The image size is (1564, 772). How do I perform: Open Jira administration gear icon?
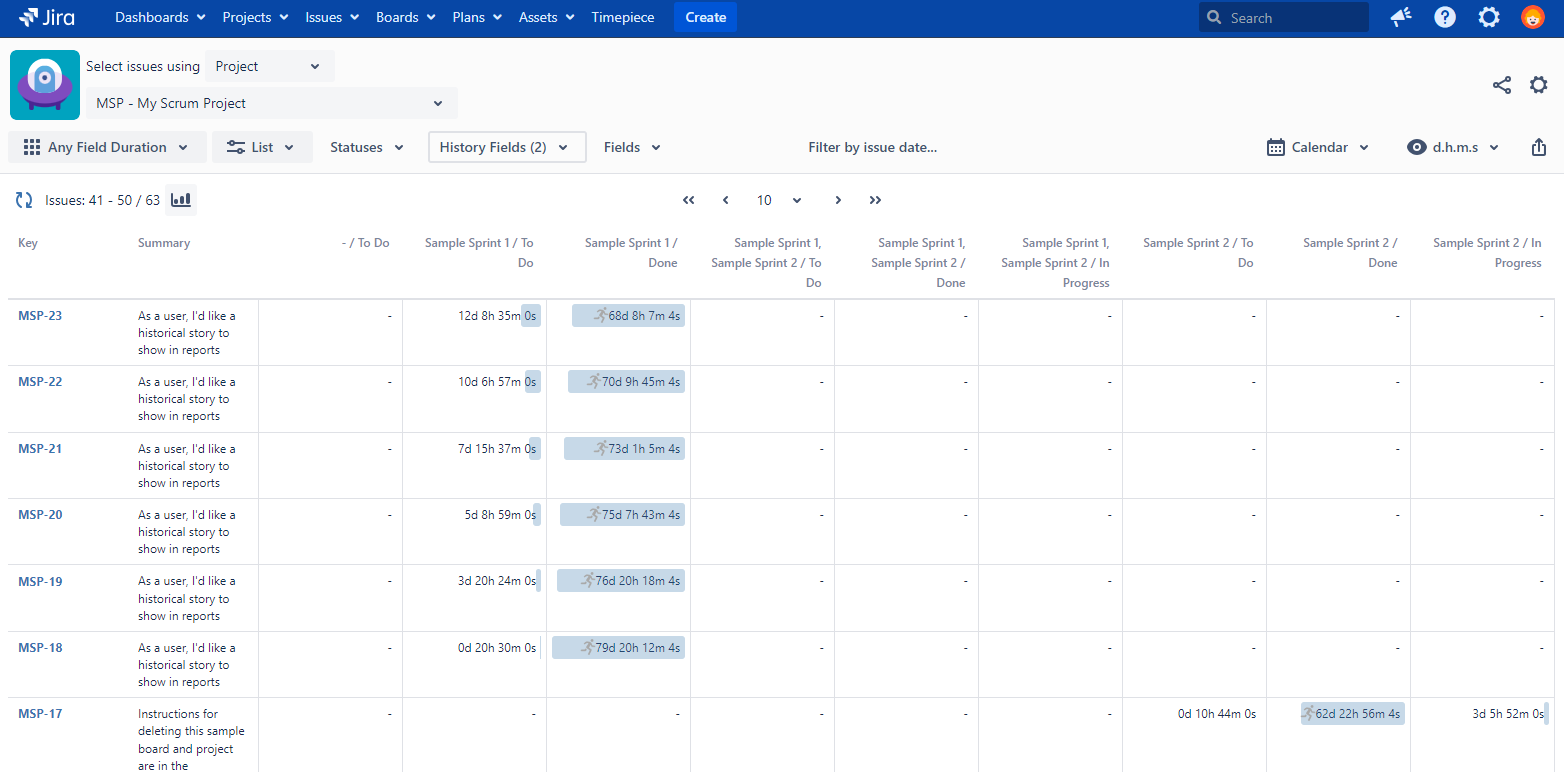(x=1489, y=17)
